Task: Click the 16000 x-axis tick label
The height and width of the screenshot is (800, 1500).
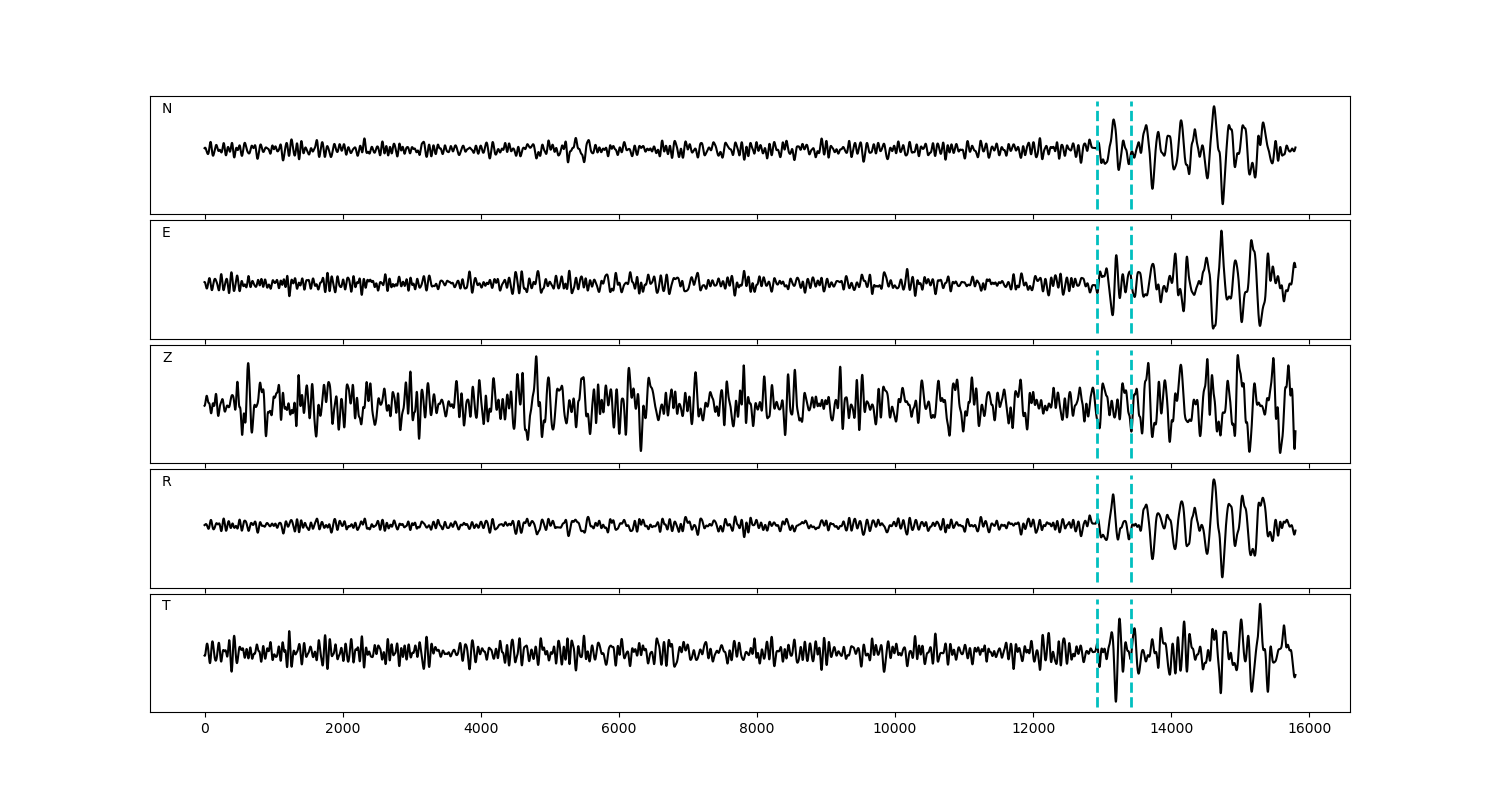Action: pyautogui.click(x=1309, y=730)
